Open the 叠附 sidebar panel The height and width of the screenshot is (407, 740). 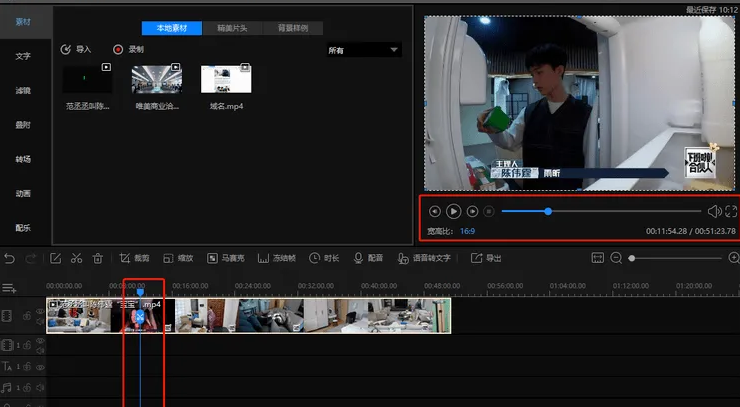click(x=23, y=125)
